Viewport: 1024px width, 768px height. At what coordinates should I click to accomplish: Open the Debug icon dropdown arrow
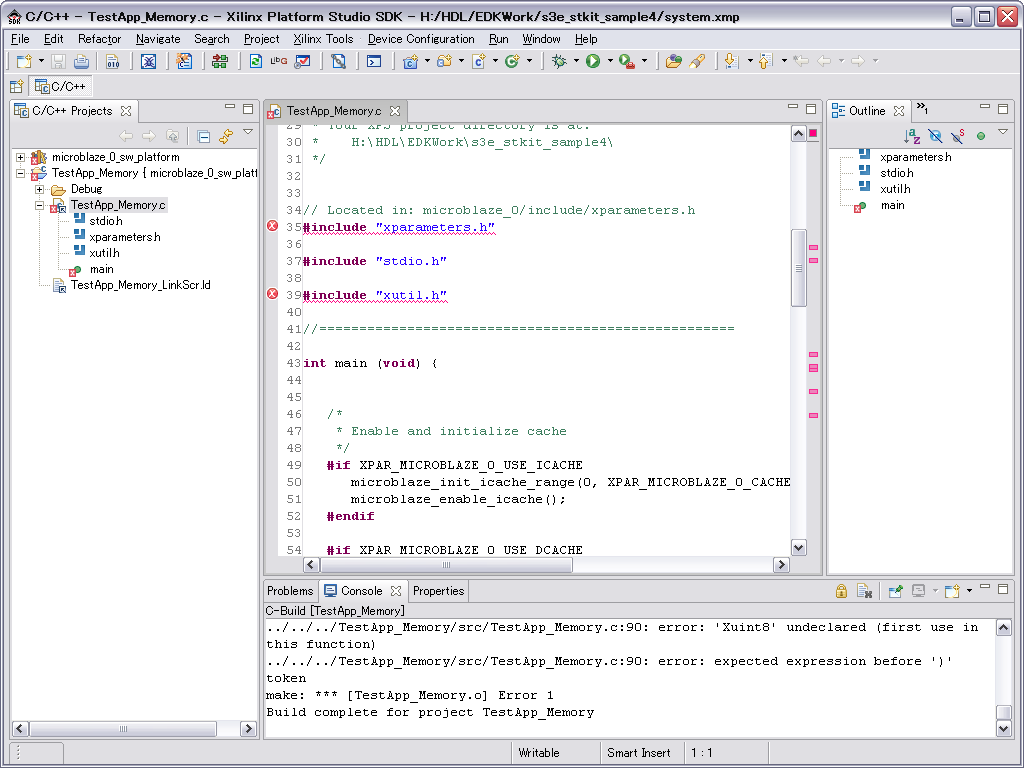[576, 61]
